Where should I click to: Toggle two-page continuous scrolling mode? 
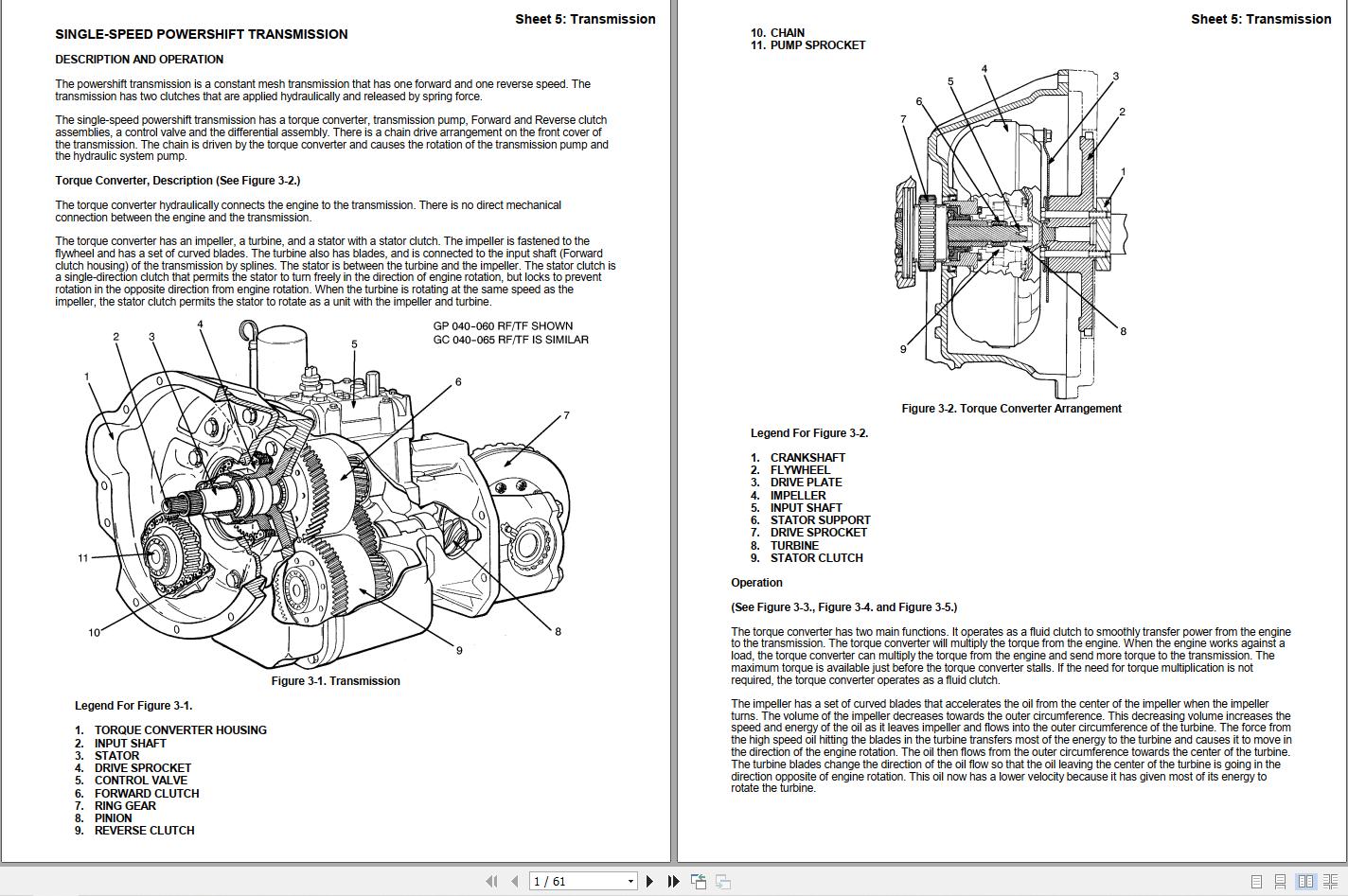(x=1332, y=881)
